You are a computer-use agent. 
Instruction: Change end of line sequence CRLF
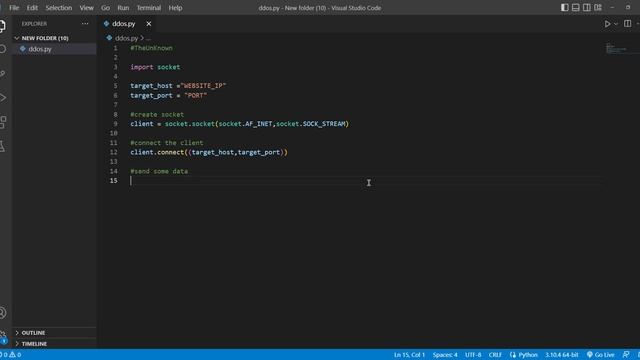tap(495, 355)
